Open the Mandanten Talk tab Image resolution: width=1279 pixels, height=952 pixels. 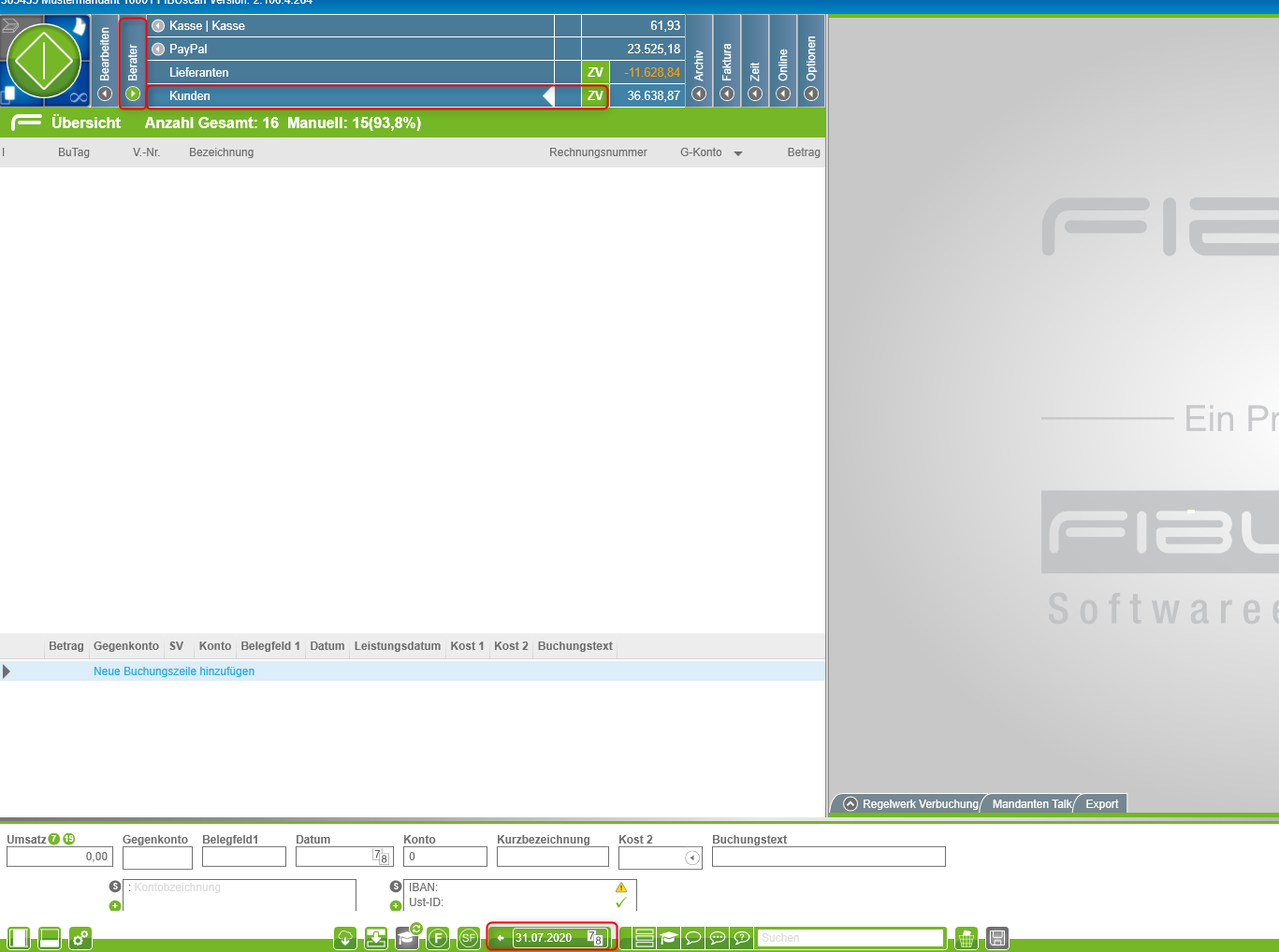tap(1032, 804)
